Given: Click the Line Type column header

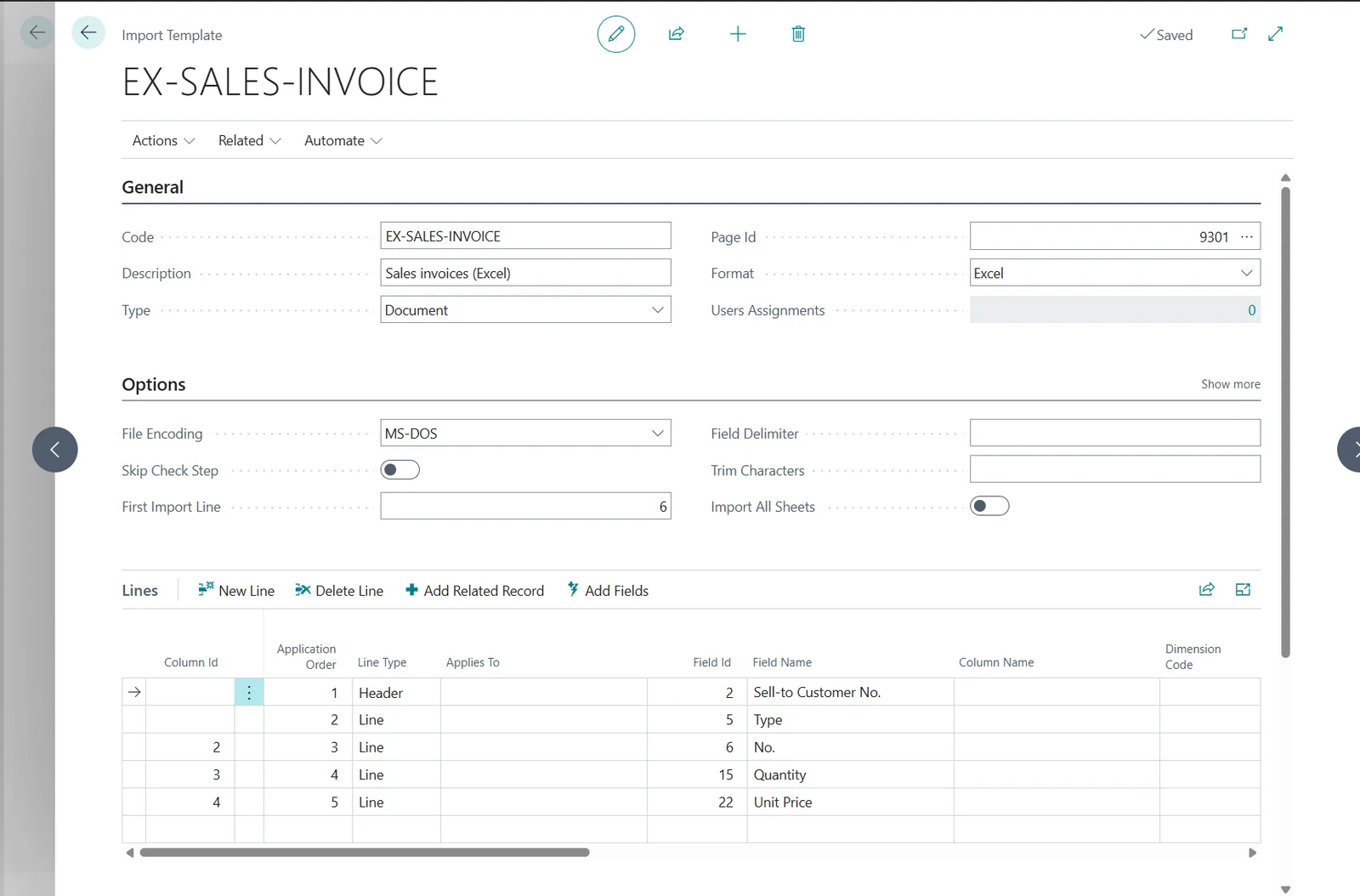Looking at the screenshot, I should pos(382,662).
